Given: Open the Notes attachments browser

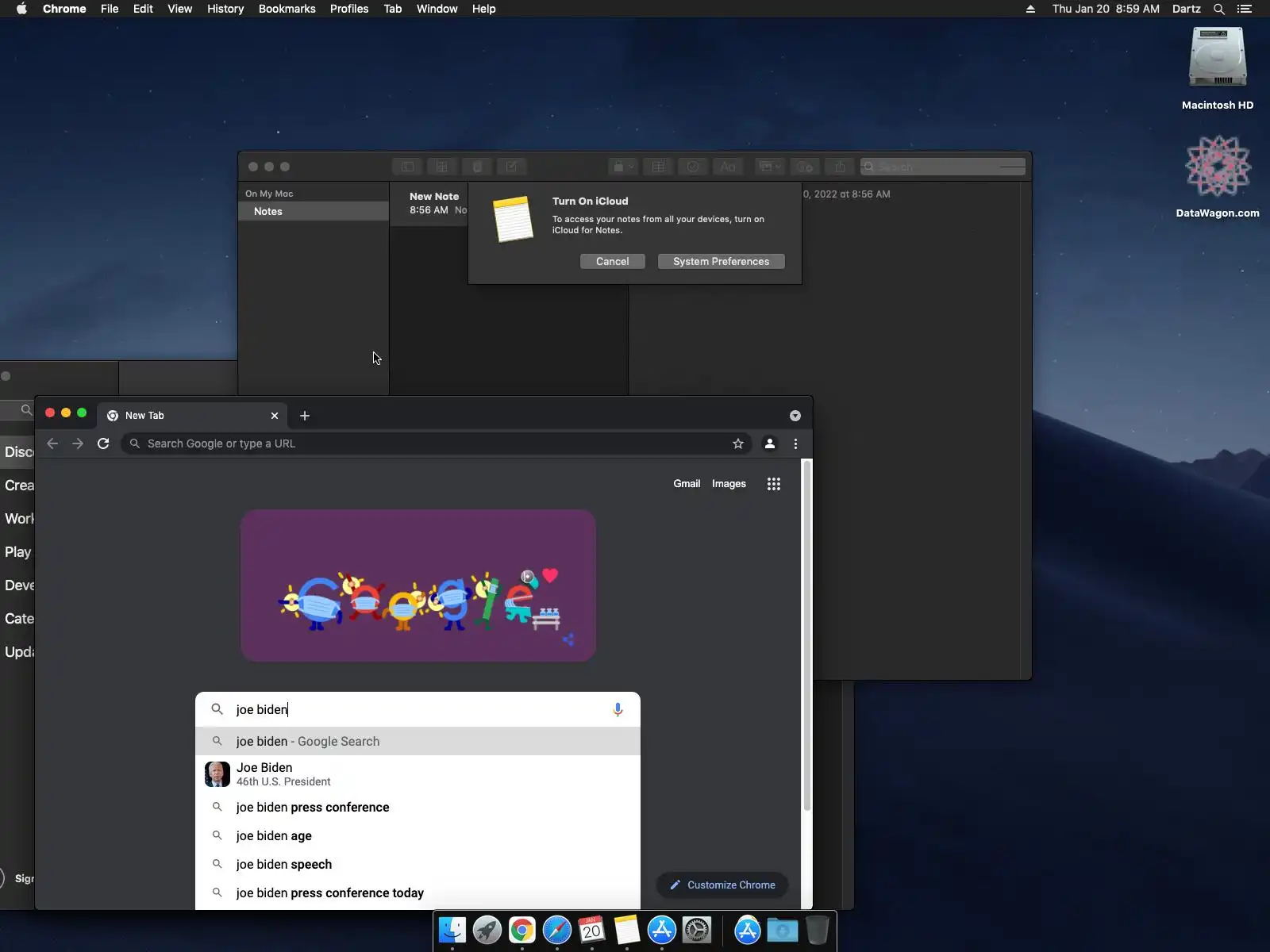Looking at the screenshot, I should pyautogui.click(x=442, y=167).
